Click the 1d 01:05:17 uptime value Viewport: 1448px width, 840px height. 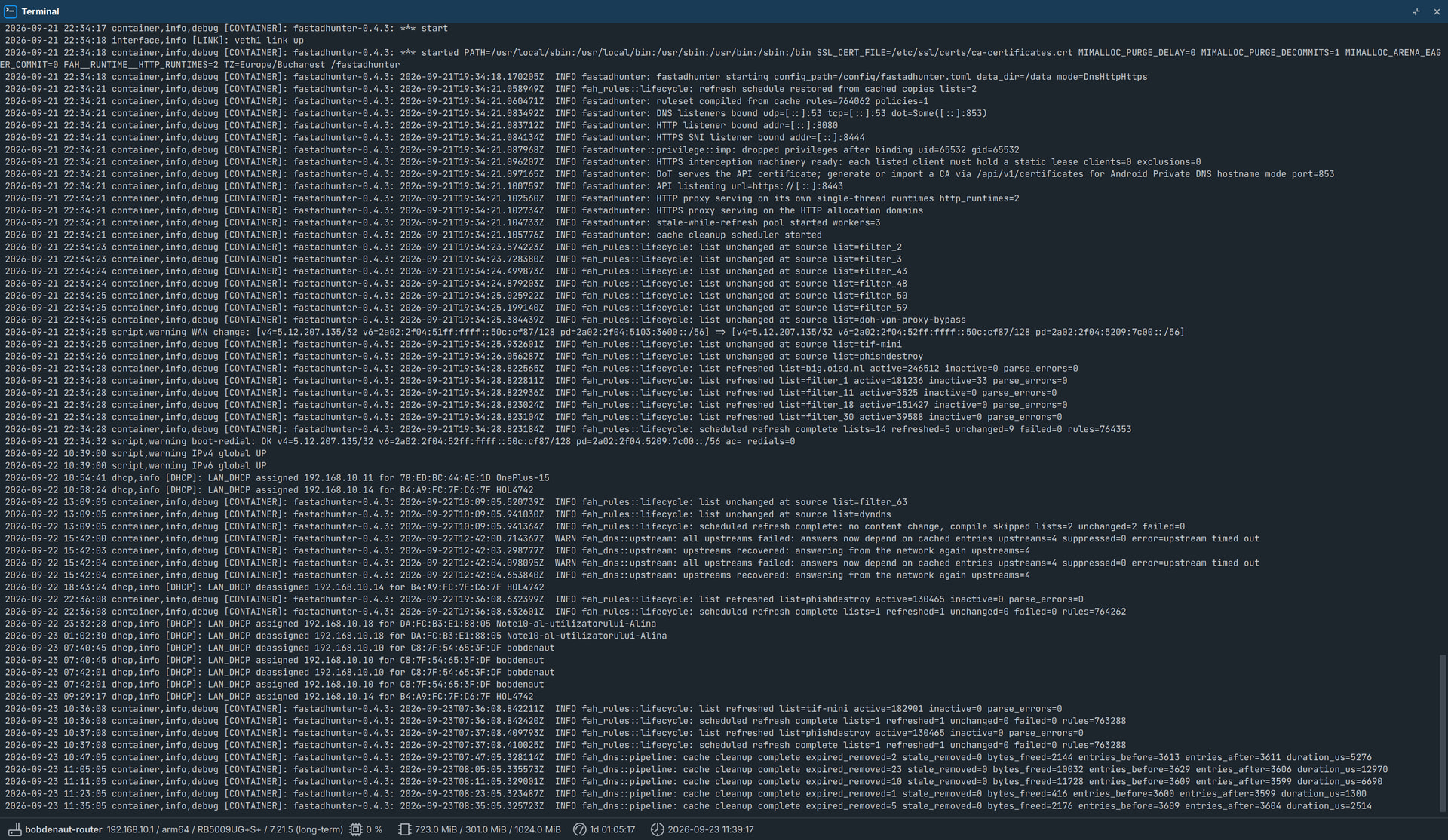pyautogui.click(x=612, y=829)
